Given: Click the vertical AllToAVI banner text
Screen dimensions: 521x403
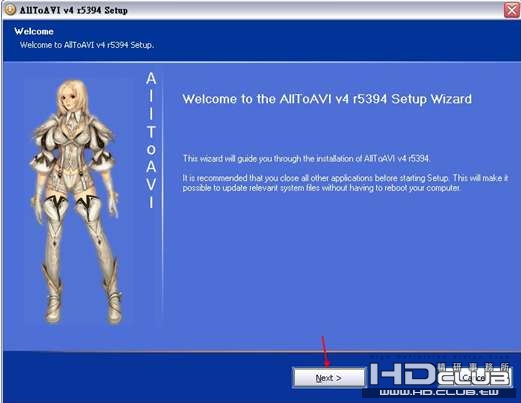Looking at the screenshot, I should click(151, 140).
